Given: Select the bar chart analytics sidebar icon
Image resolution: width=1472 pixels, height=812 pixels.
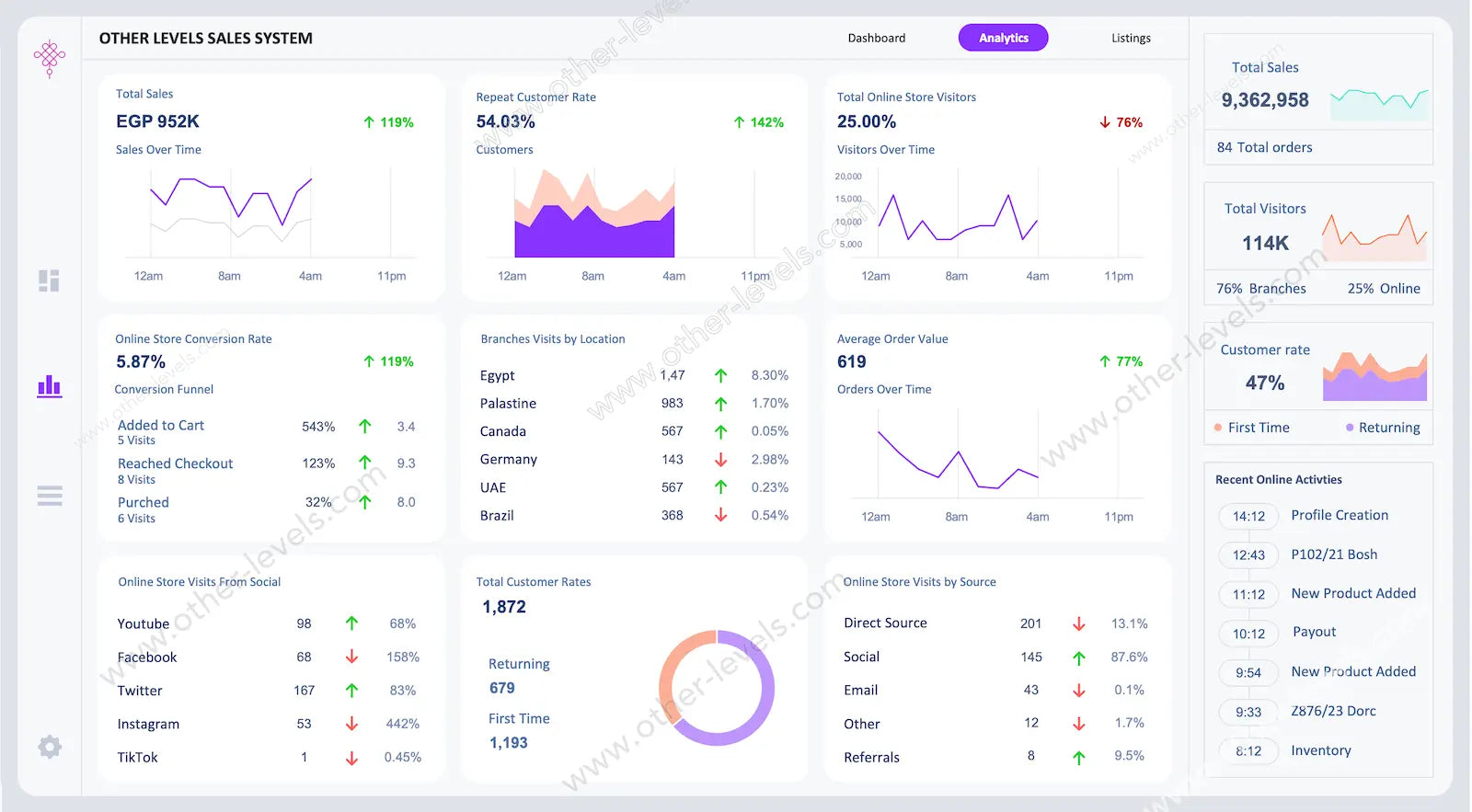Looking at the screenshot, I should click(x=50, y=386).
